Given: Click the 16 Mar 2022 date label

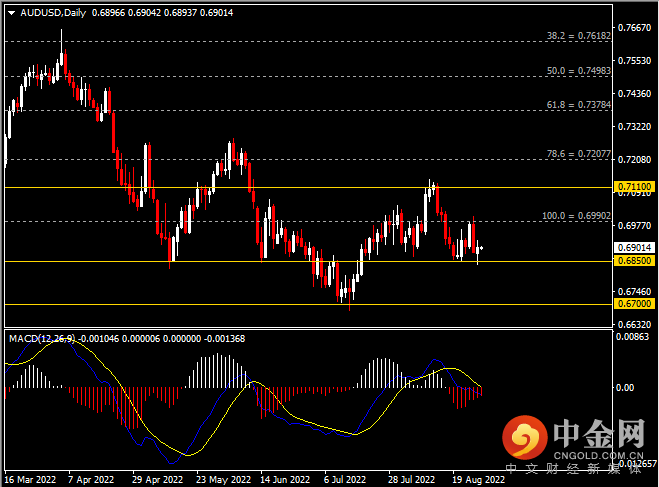Looking at the screenshot, I should point(30,478).
